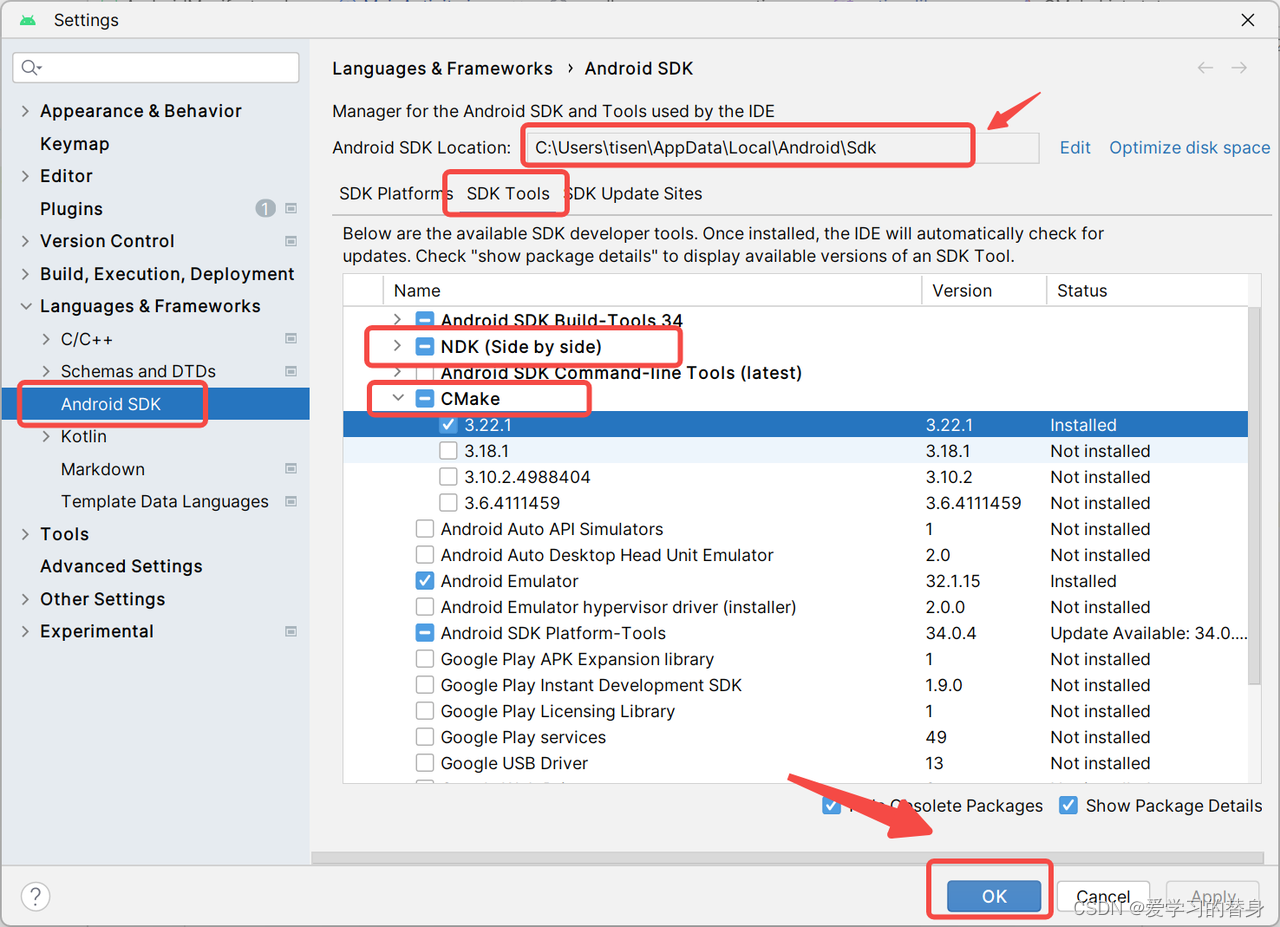Open Advanced Settings page
Screen dimensions: 1280x927
point(121,566)
